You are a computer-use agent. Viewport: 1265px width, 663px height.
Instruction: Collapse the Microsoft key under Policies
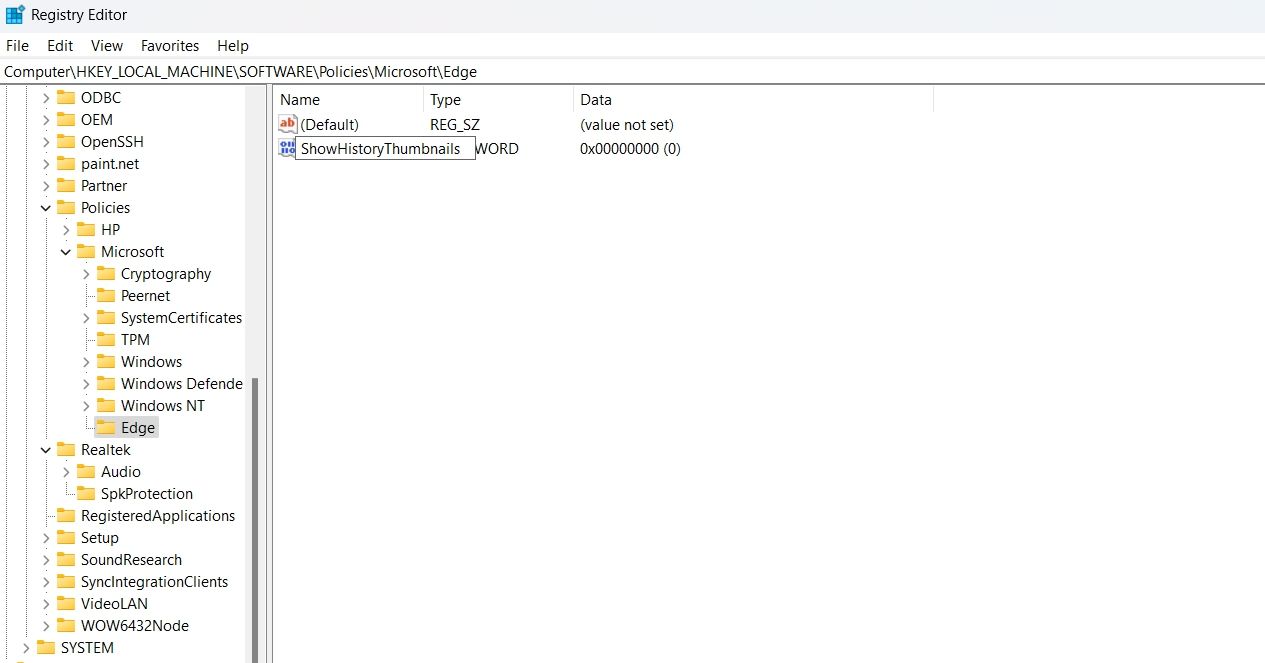click(x=66, y=252)
